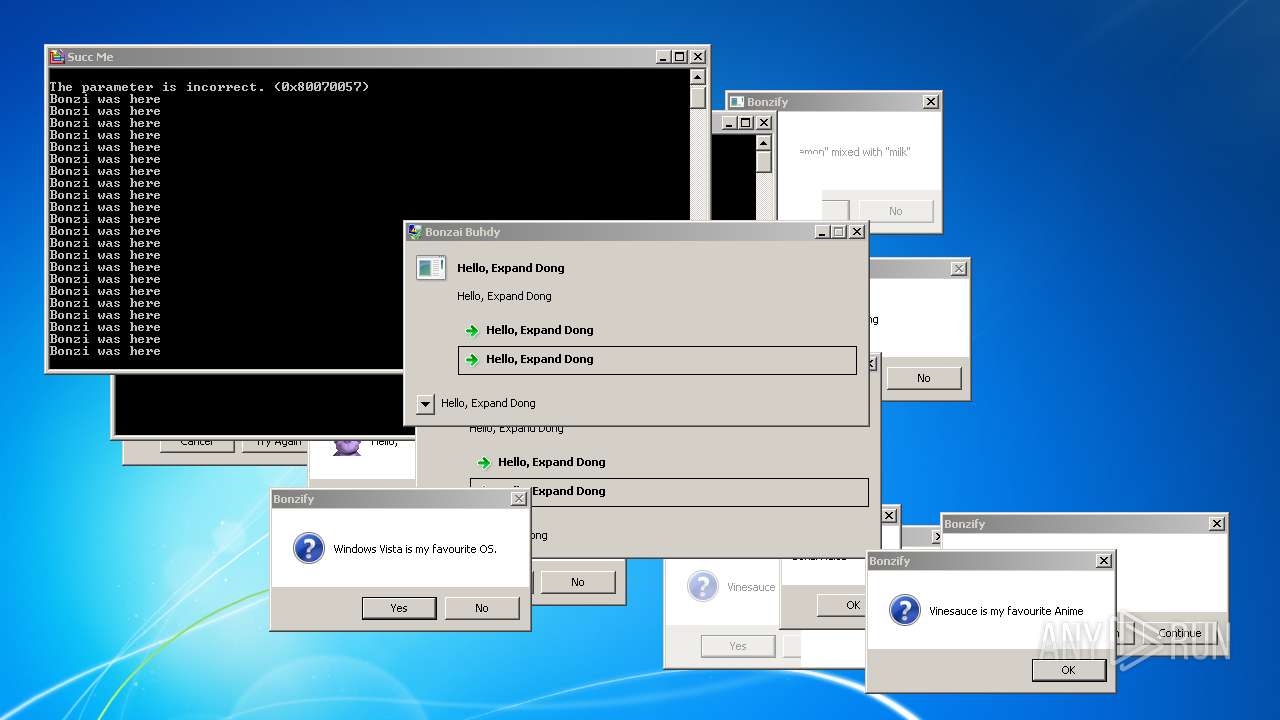Close the Vinesauce Anime Bonzify dialog

coord(1104,561)
